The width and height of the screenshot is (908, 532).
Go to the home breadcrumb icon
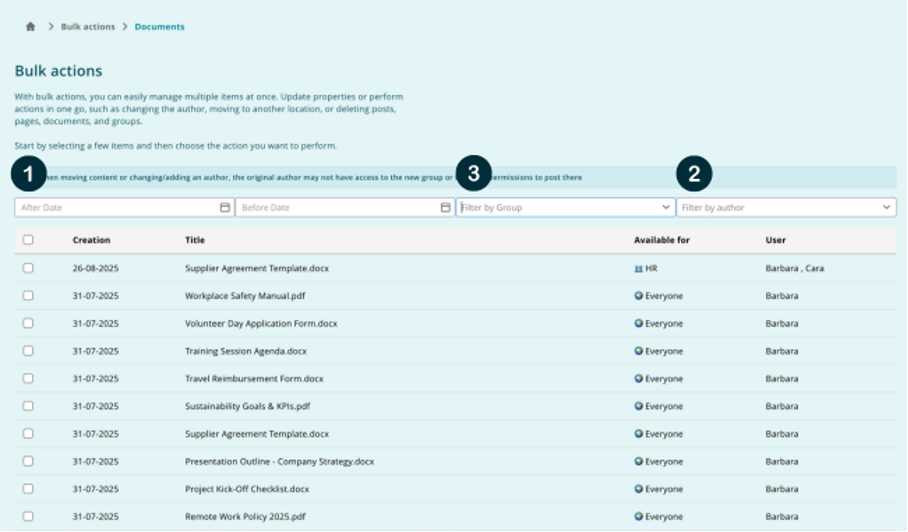(31, 27)
